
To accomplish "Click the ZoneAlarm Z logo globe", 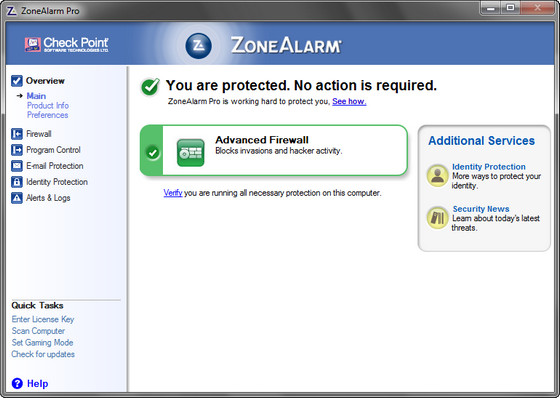I will click(198, 46).
